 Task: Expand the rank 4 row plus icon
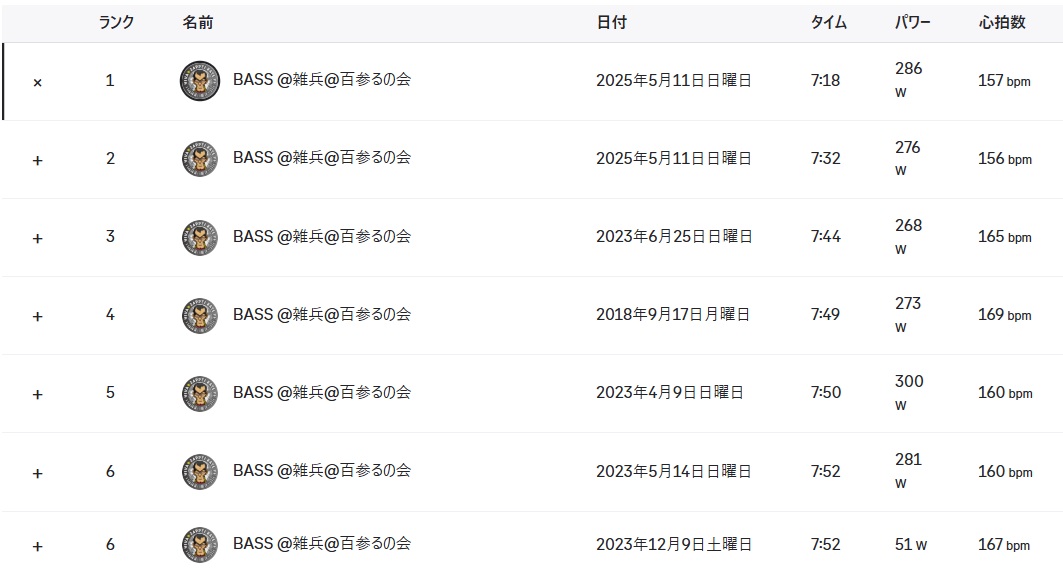(37, 317)
